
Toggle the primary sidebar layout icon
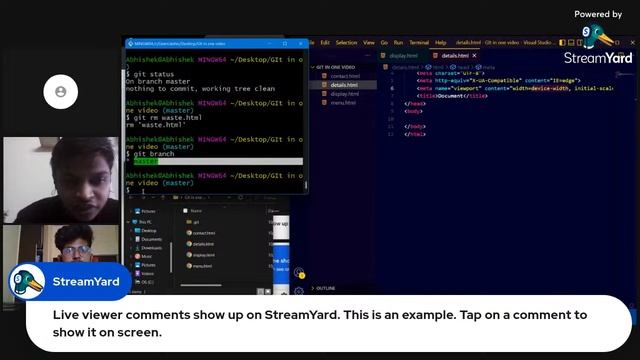[x=562, y=42]
